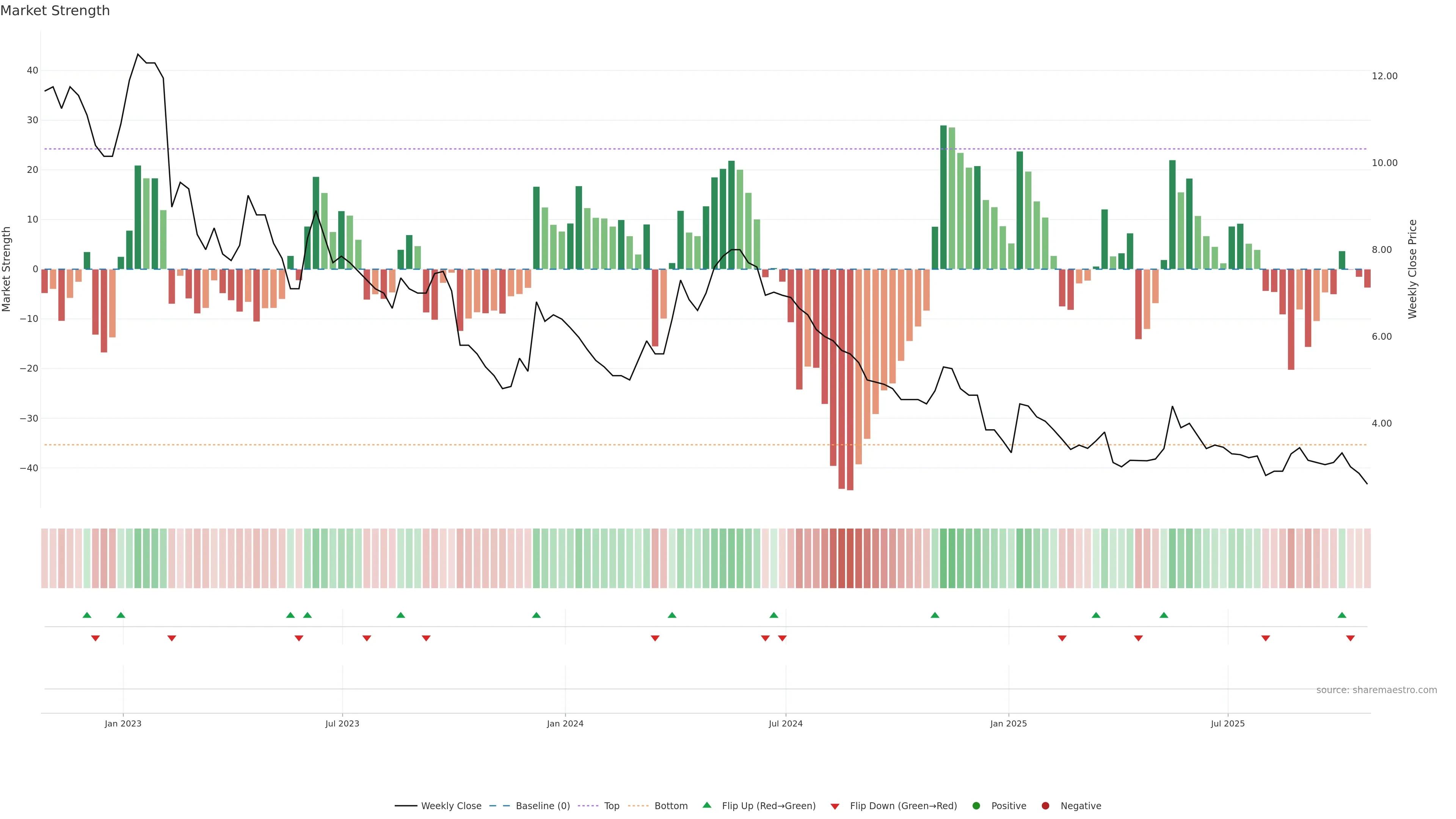This screenshot has width=1456, height=819.
Task: Click the Market Strength chart title
Action: [x=55, y=11]
